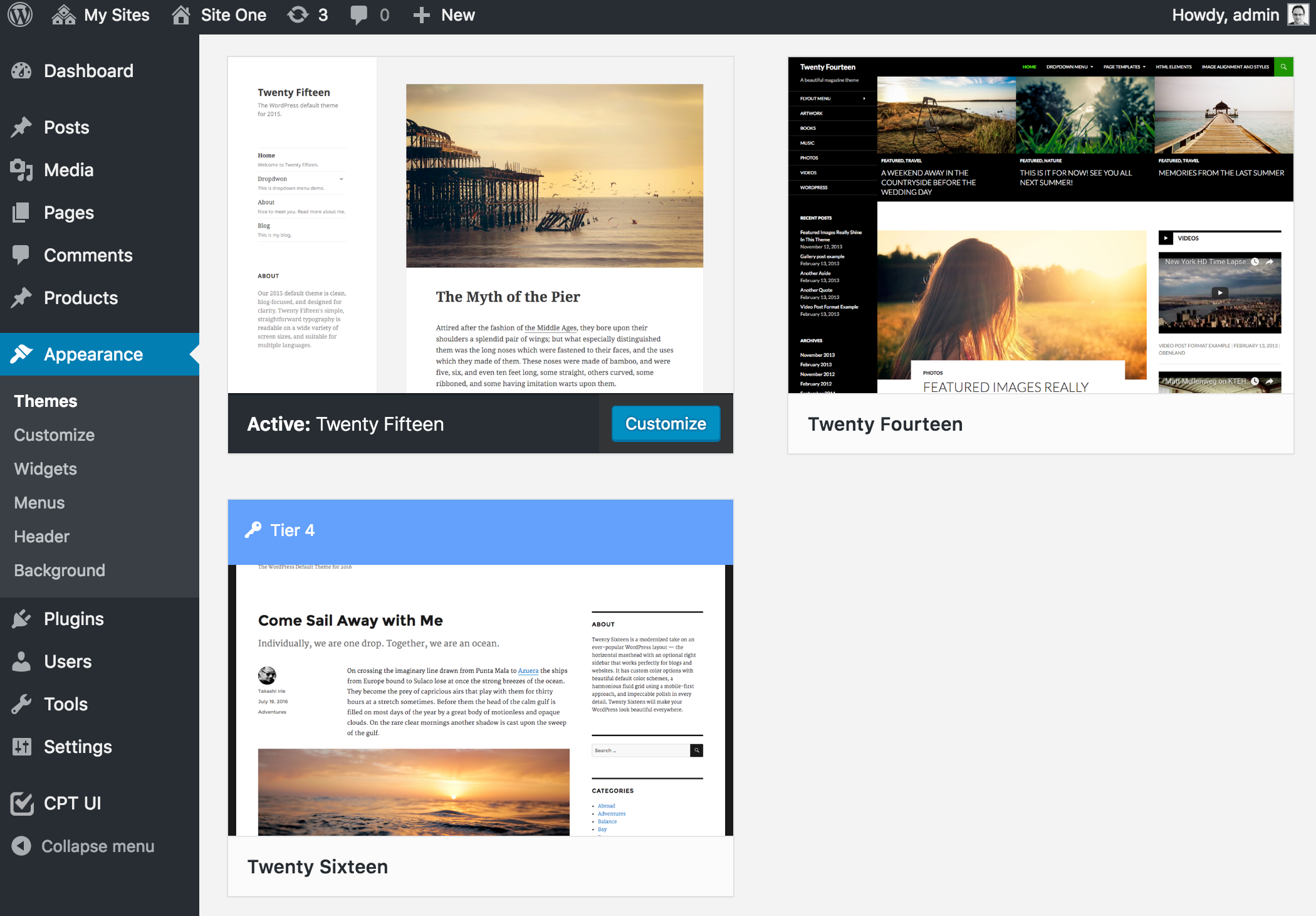
Task: Click the Tier 4 key icon
Action: pos(253,530)
